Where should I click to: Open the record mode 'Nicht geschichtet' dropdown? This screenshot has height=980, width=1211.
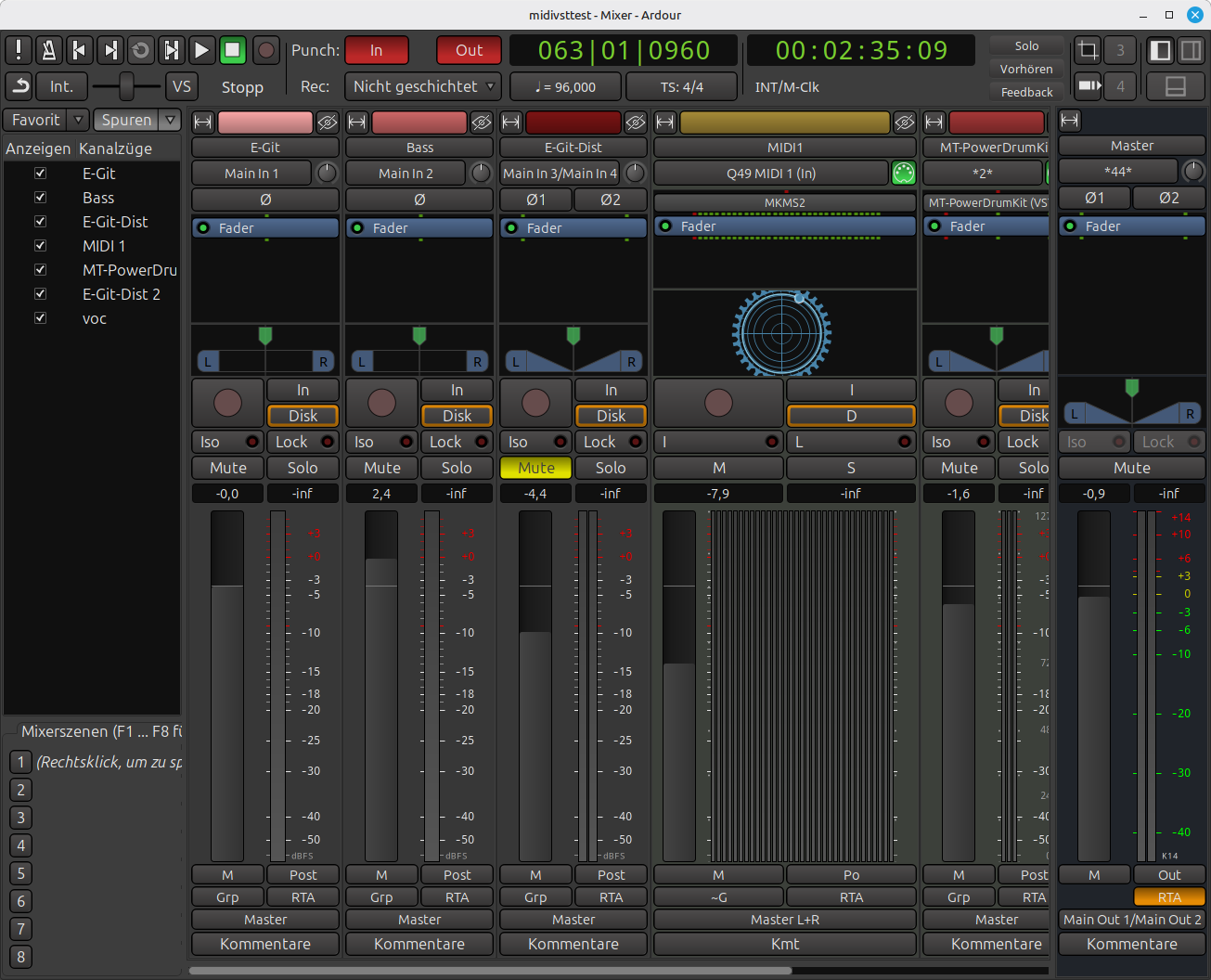(423, 87)
